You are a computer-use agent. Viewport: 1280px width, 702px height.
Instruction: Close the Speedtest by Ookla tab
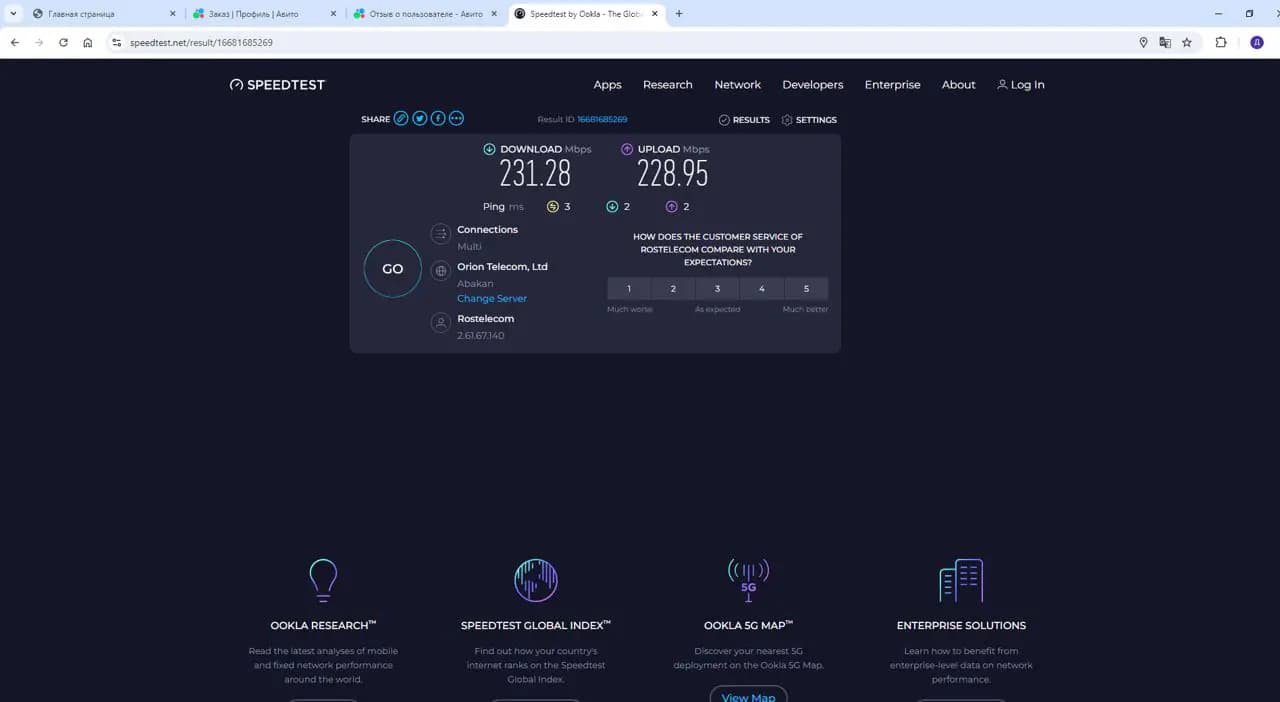656,14
